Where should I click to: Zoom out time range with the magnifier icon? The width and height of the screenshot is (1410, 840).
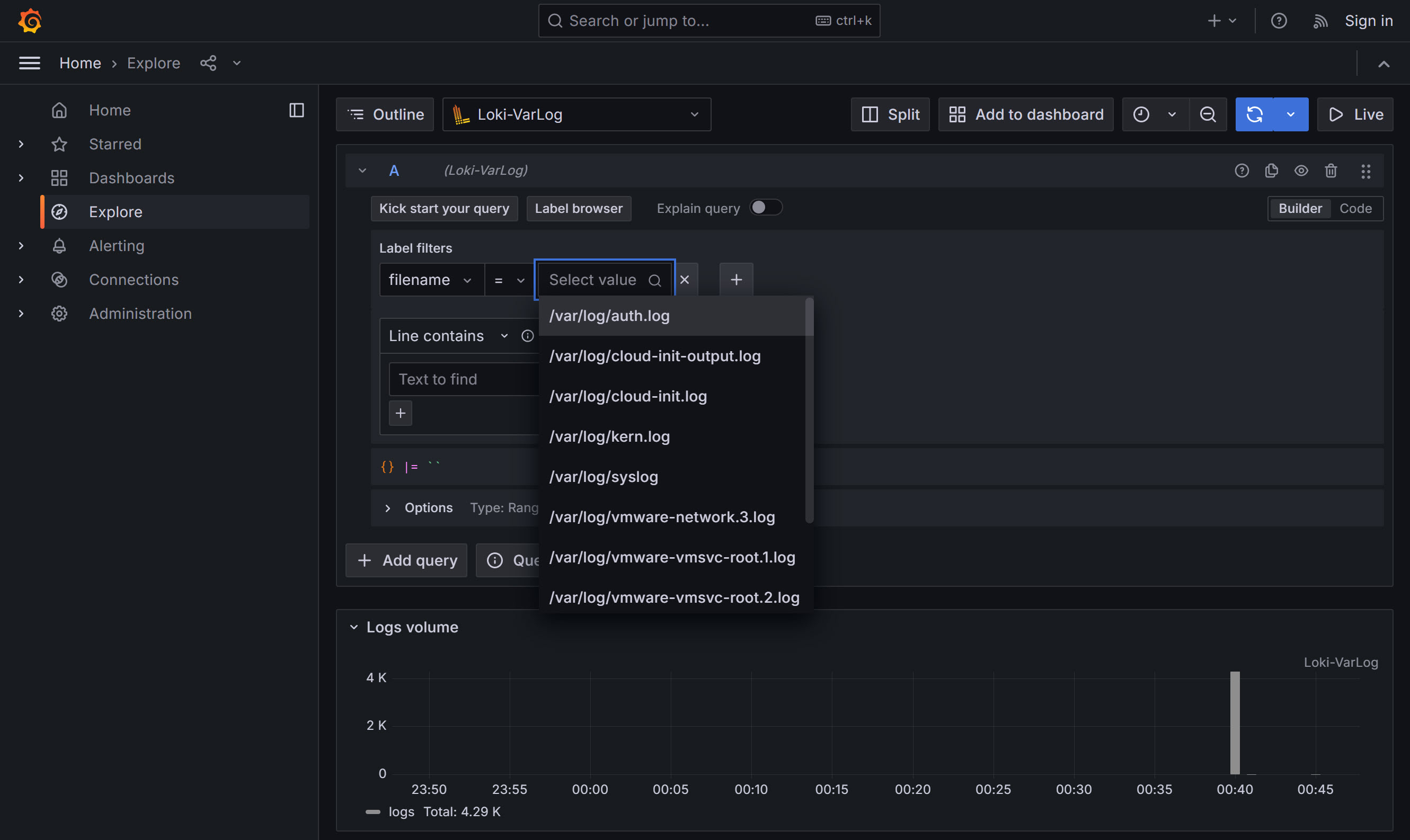point(1209,114)
